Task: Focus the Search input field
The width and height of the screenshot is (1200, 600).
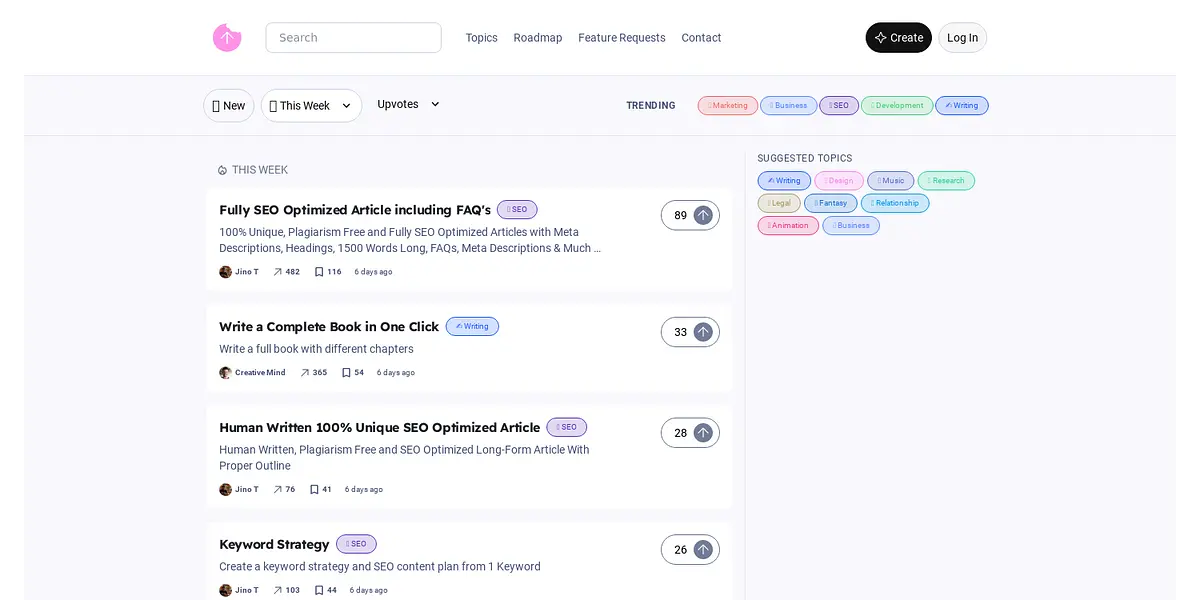Action: pos(353,38)
